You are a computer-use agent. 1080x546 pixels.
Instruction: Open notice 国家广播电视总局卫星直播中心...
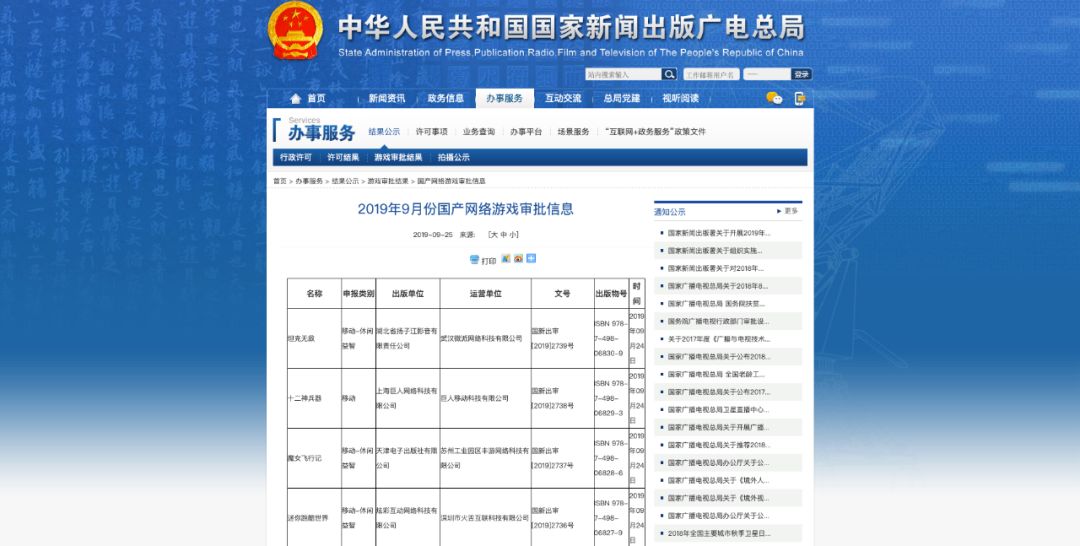coord(718,410)
